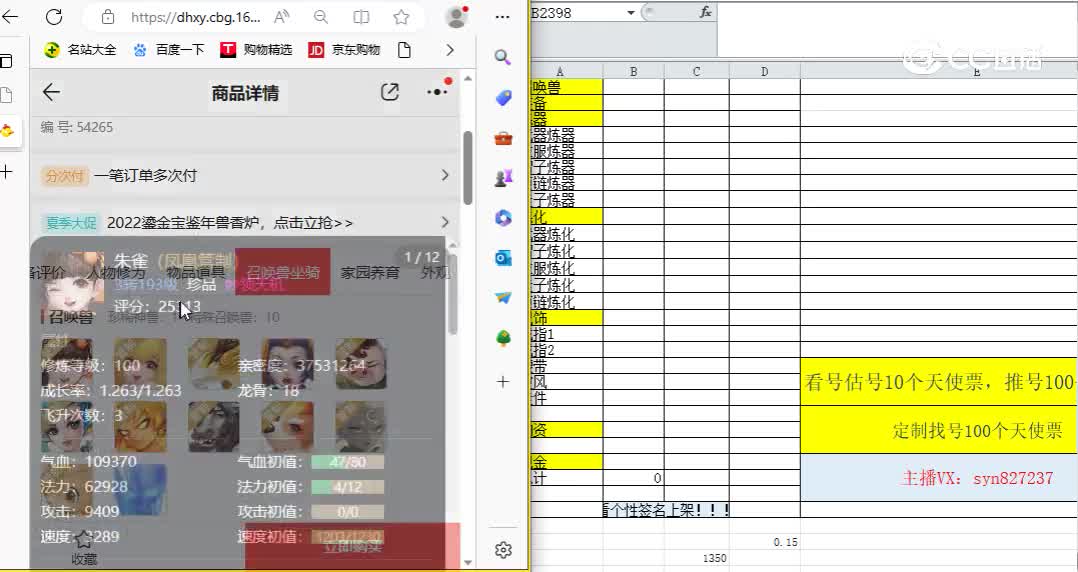Open Edge sidebar tree icon
The width and height of the screenshot is (1078, 572).
coord(503,338)
